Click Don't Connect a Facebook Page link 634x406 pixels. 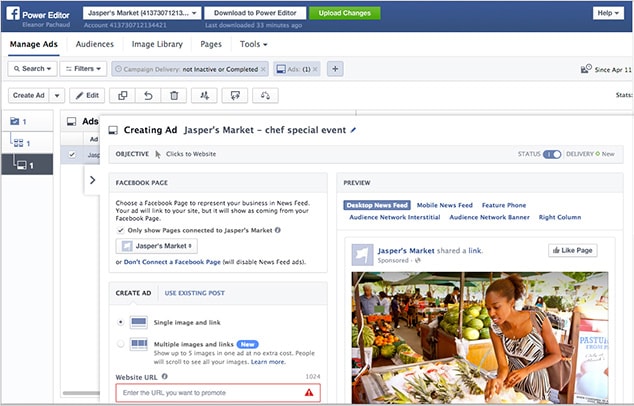172,262
